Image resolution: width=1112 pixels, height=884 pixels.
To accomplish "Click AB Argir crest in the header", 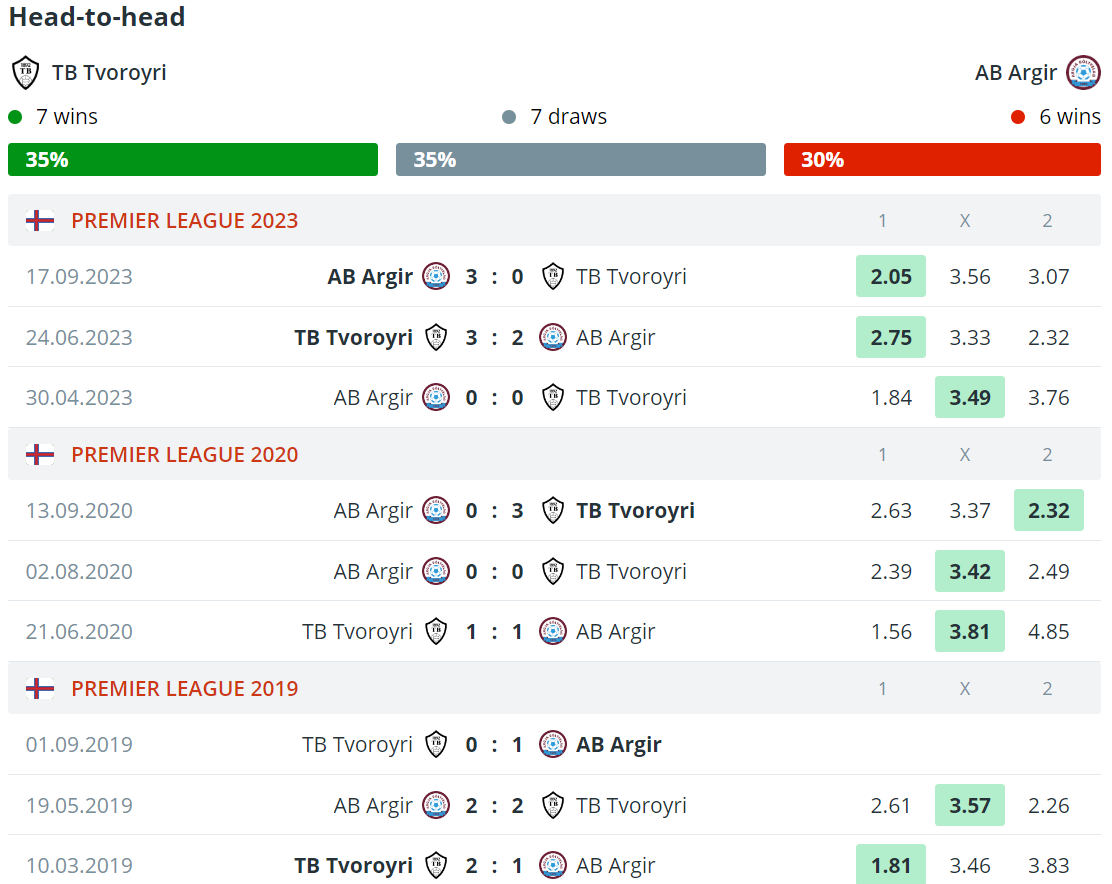I will click(x=1083, y=73).
